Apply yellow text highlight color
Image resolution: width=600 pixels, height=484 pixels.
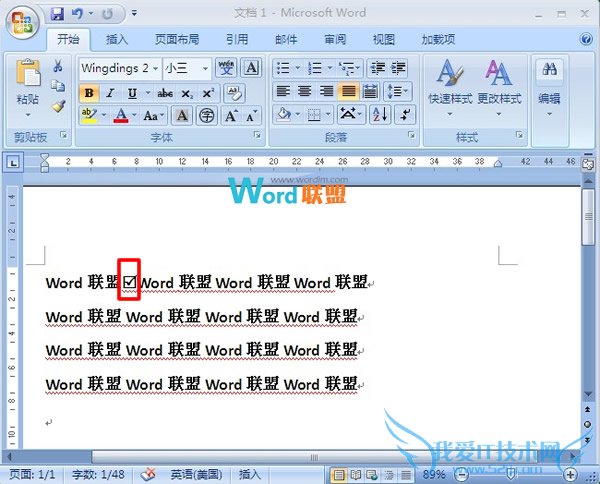pos(89,116)
